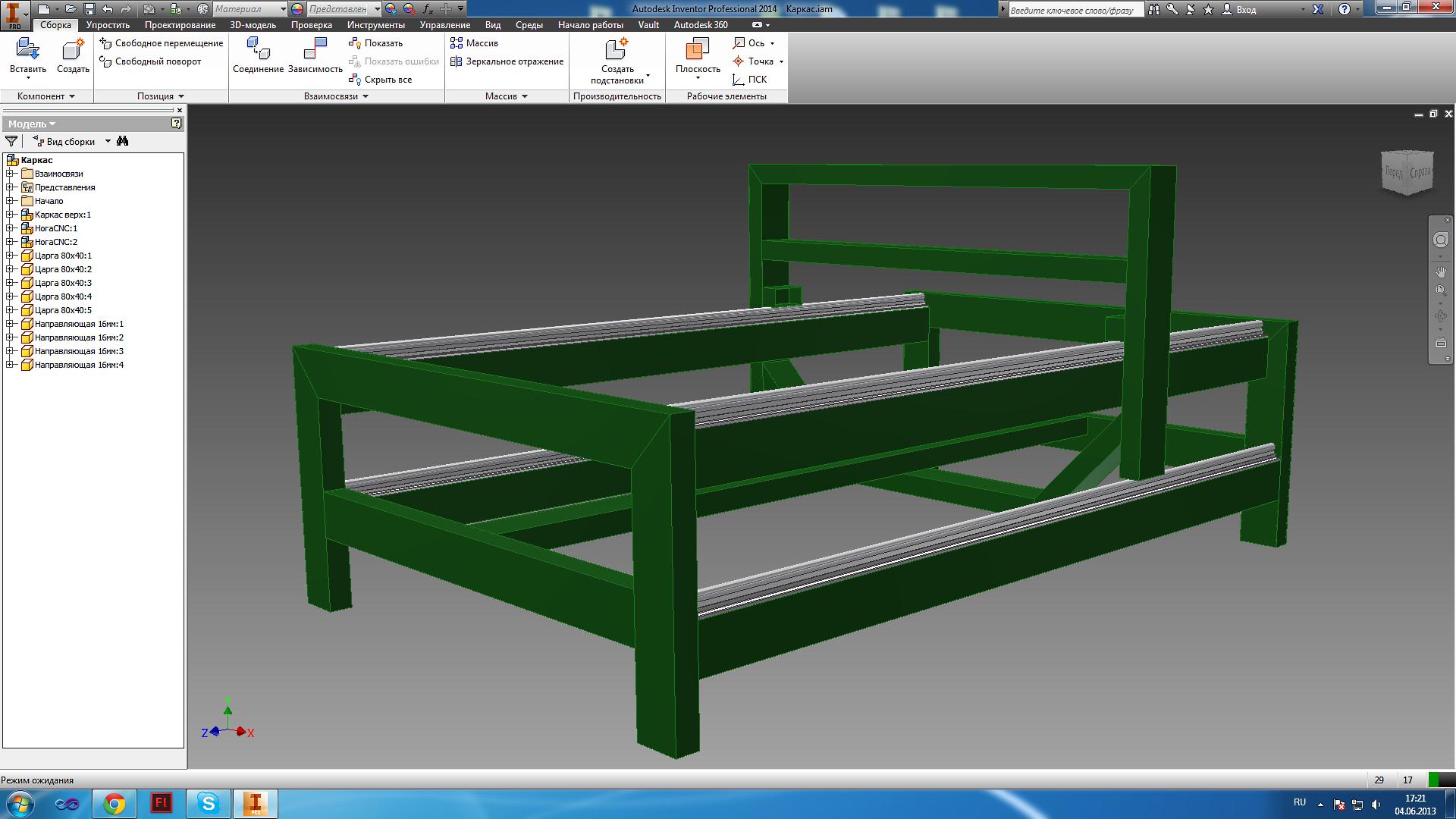Click the Вставить component icon
Screen dimensions: 1456x819
(x=27, y=50)
